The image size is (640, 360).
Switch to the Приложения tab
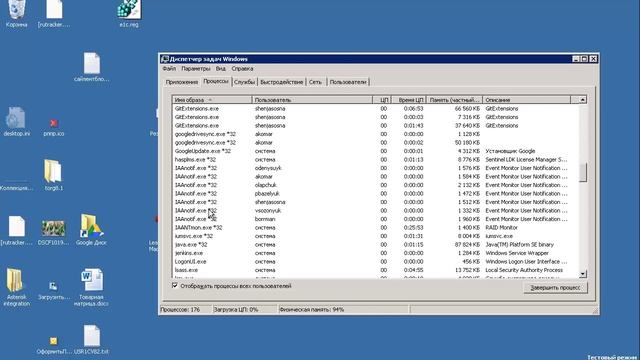tap(182, 82)
